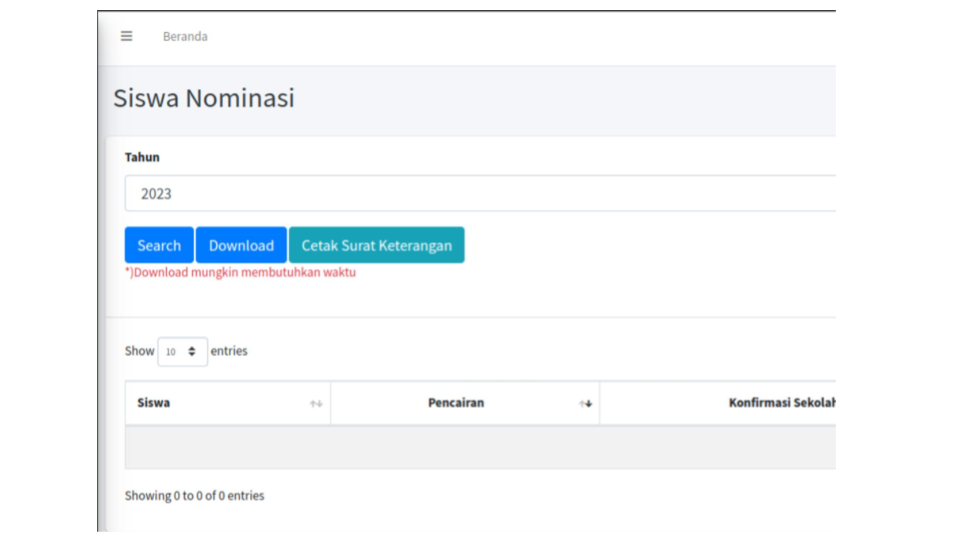Click the Showing 0 to 0 entries text
The image size is (960, 540).
tap(195, 495)
